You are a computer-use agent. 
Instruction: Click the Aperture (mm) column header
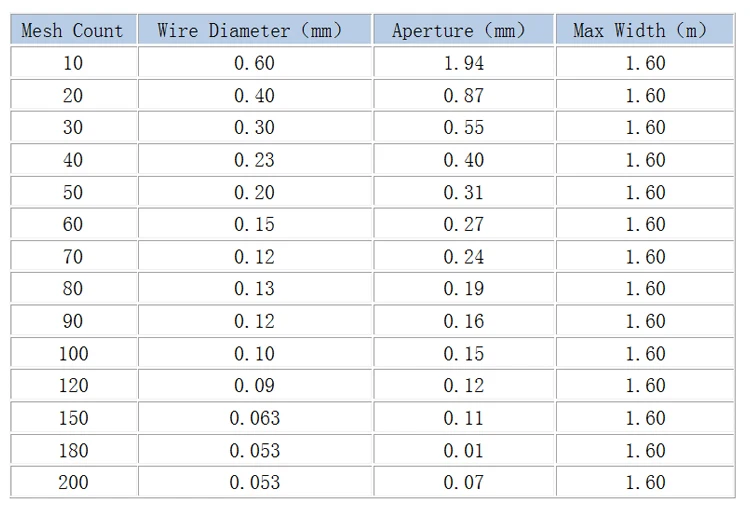click(464, 30)
